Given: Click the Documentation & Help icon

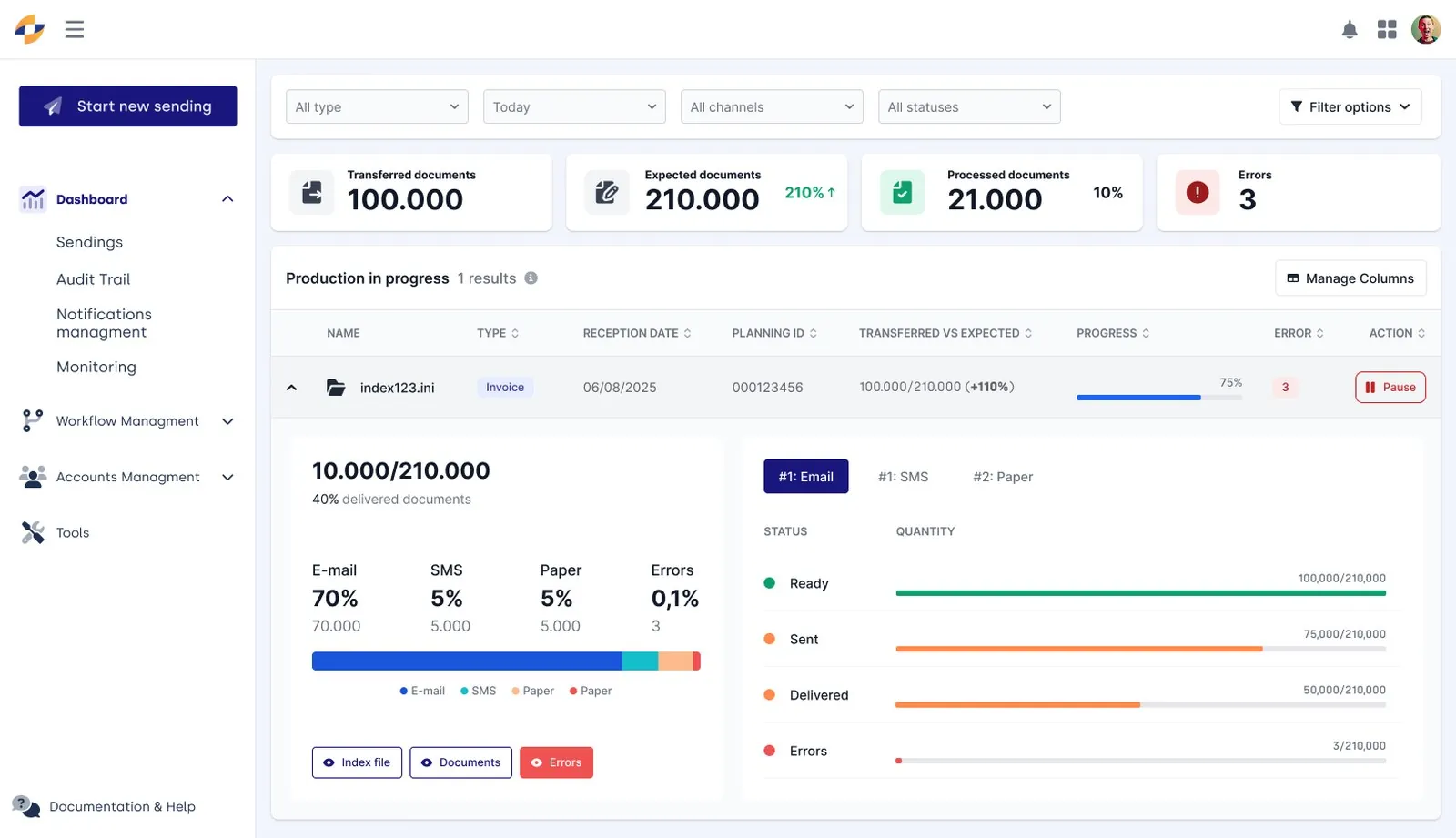Looking at the screenshot, I should (x=26, y=806).
